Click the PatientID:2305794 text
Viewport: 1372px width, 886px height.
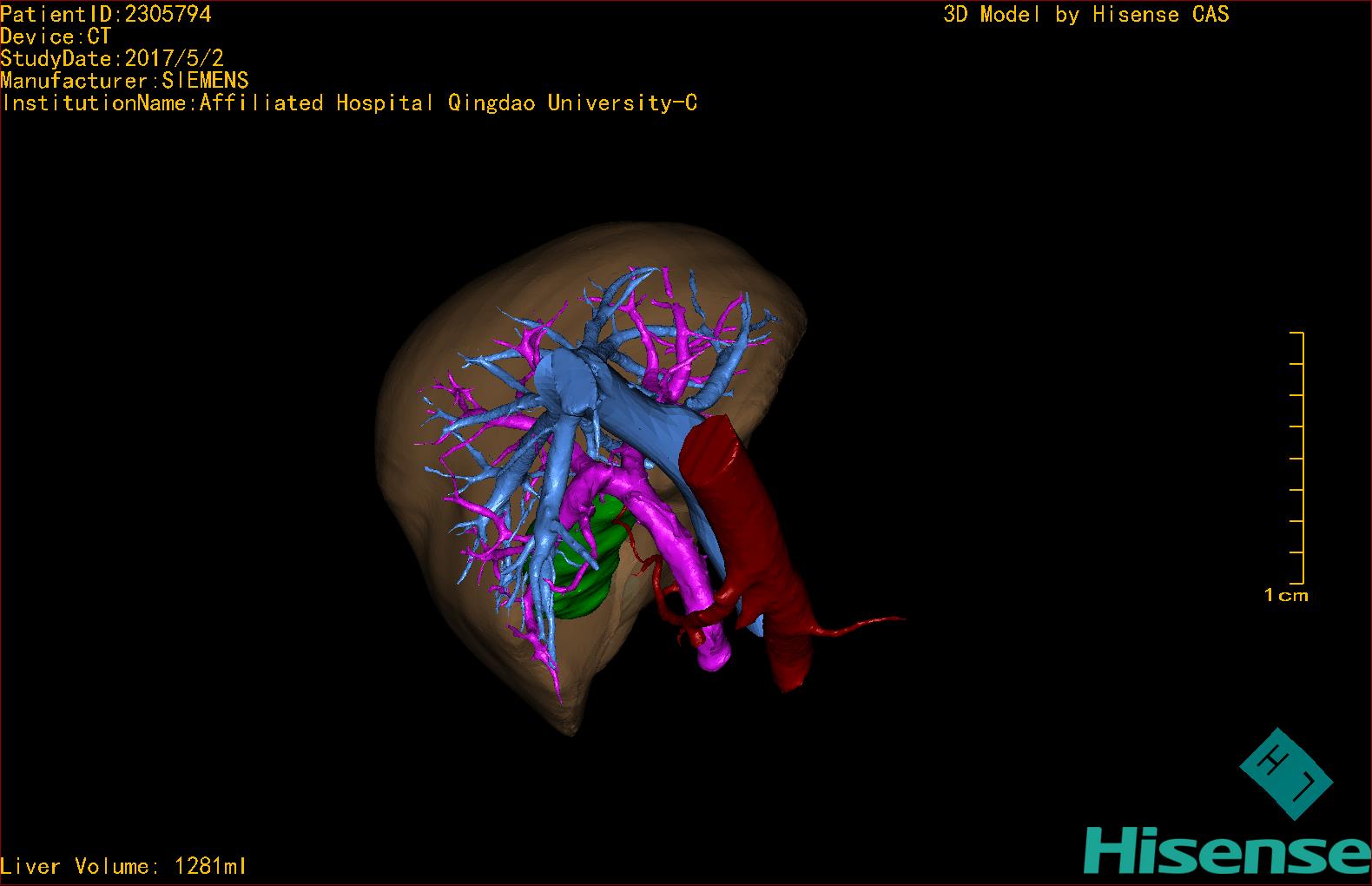click(x=106, y=14)
